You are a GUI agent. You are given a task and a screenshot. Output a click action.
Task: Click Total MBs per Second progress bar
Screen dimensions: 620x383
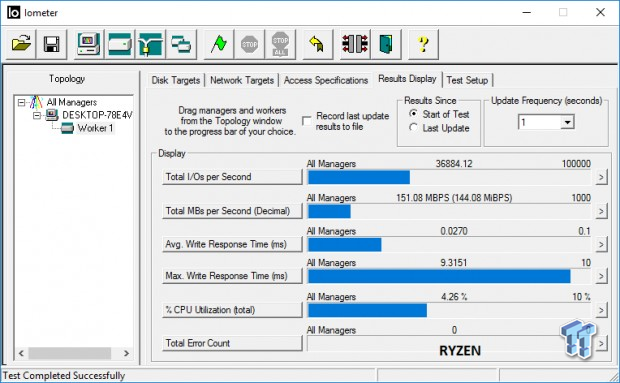tap(449, 211)
